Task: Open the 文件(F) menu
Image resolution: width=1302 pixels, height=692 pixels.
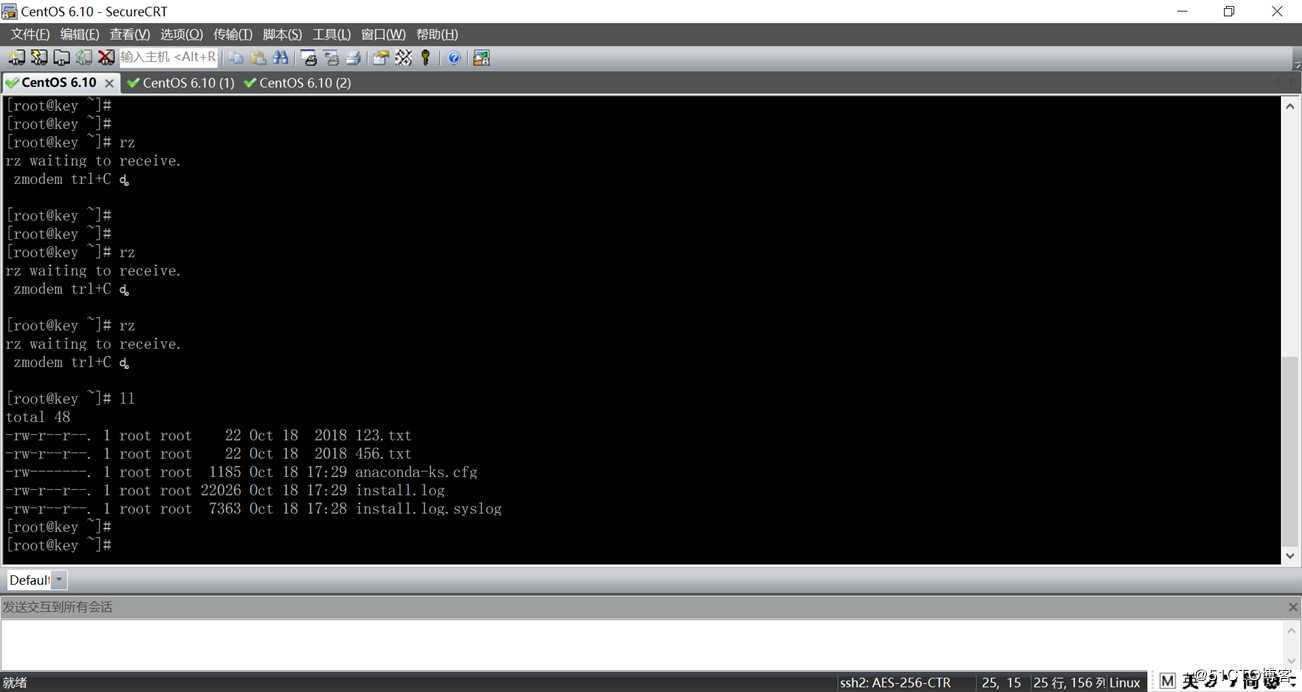Action: click(x=30, y=34)
